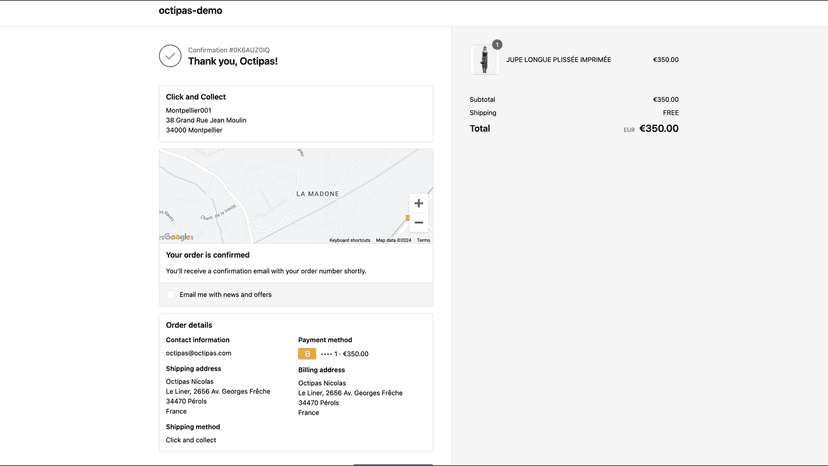Click the orange payment card icon
This screenshot has height=466, width=828.
click(307, 354)
